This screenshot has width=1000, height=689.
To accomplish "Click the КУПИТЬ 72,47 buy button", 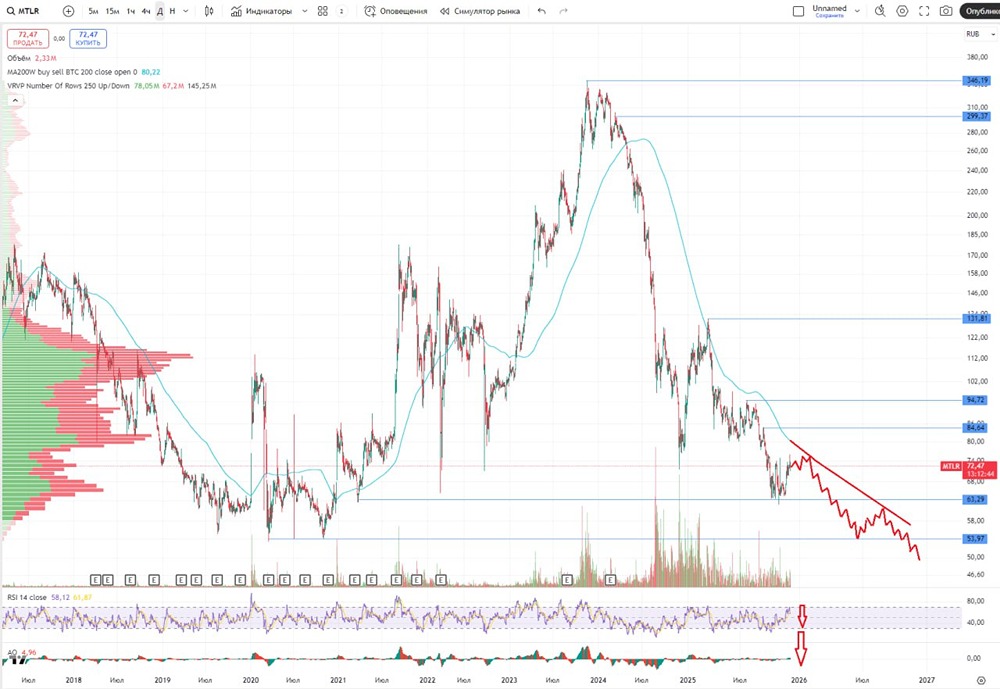I will point(88,38).
